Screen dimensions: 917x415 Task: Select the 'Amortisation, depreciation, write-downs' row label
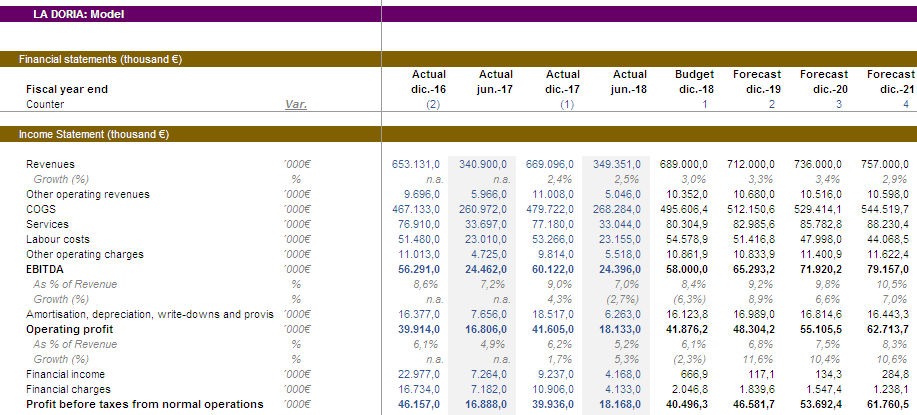point(150,314)
